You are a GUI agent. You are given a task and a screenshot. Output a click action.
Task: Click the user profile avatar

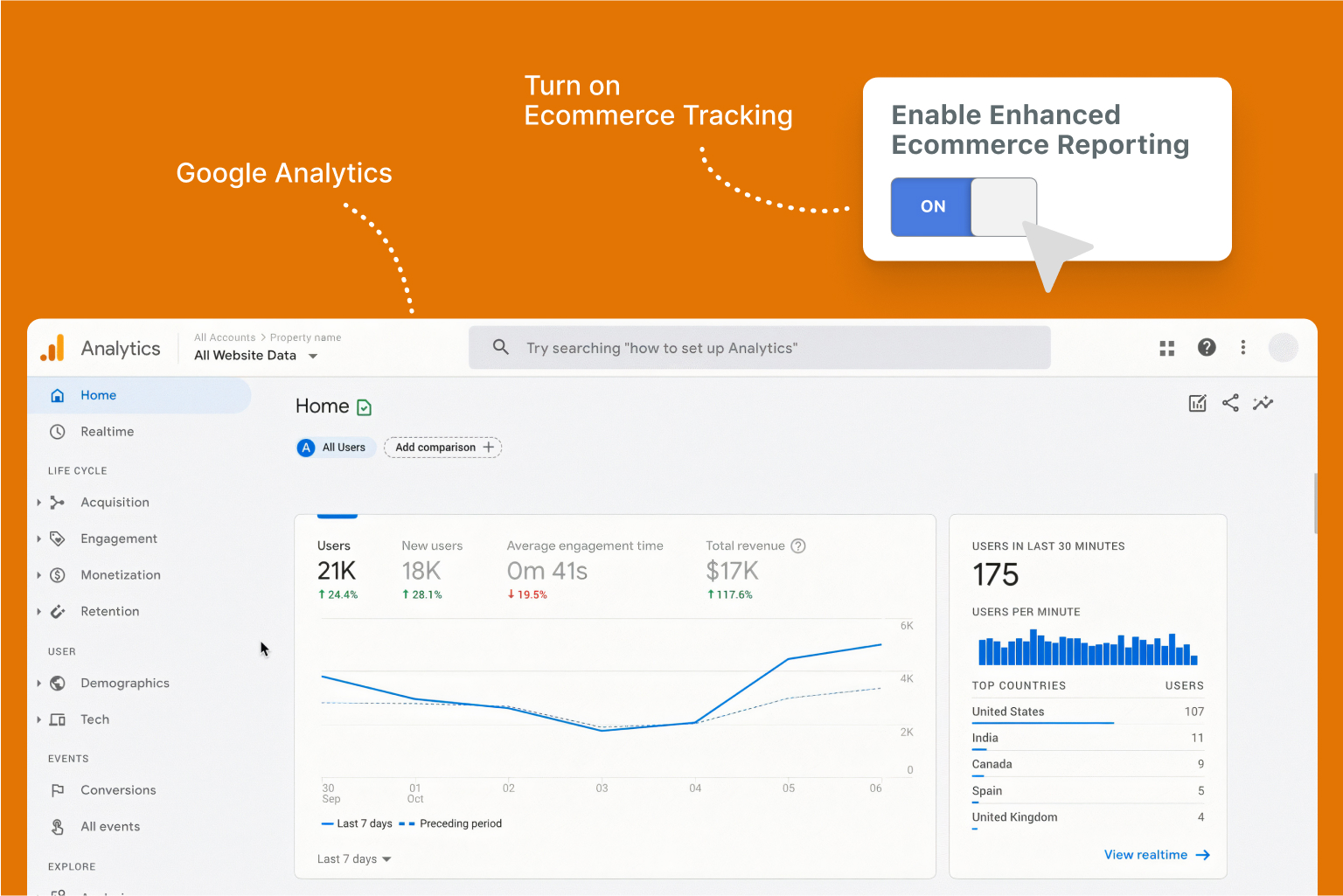click(x=1283, y=348)
